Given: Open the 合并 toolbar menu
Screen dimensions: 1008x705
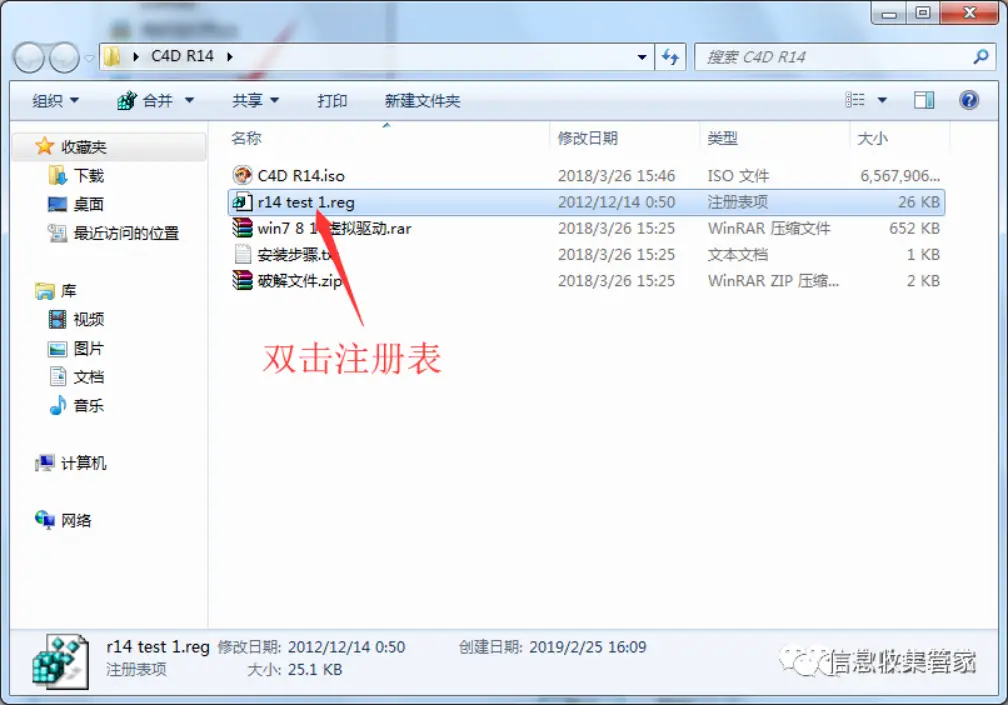Looking at the screenshot, I should [156, 101].
